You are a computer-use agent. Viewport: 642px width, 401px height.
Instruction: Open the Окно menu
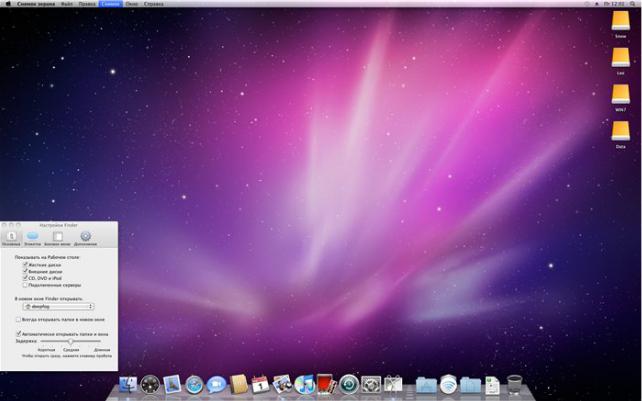(x=131, y=4)
